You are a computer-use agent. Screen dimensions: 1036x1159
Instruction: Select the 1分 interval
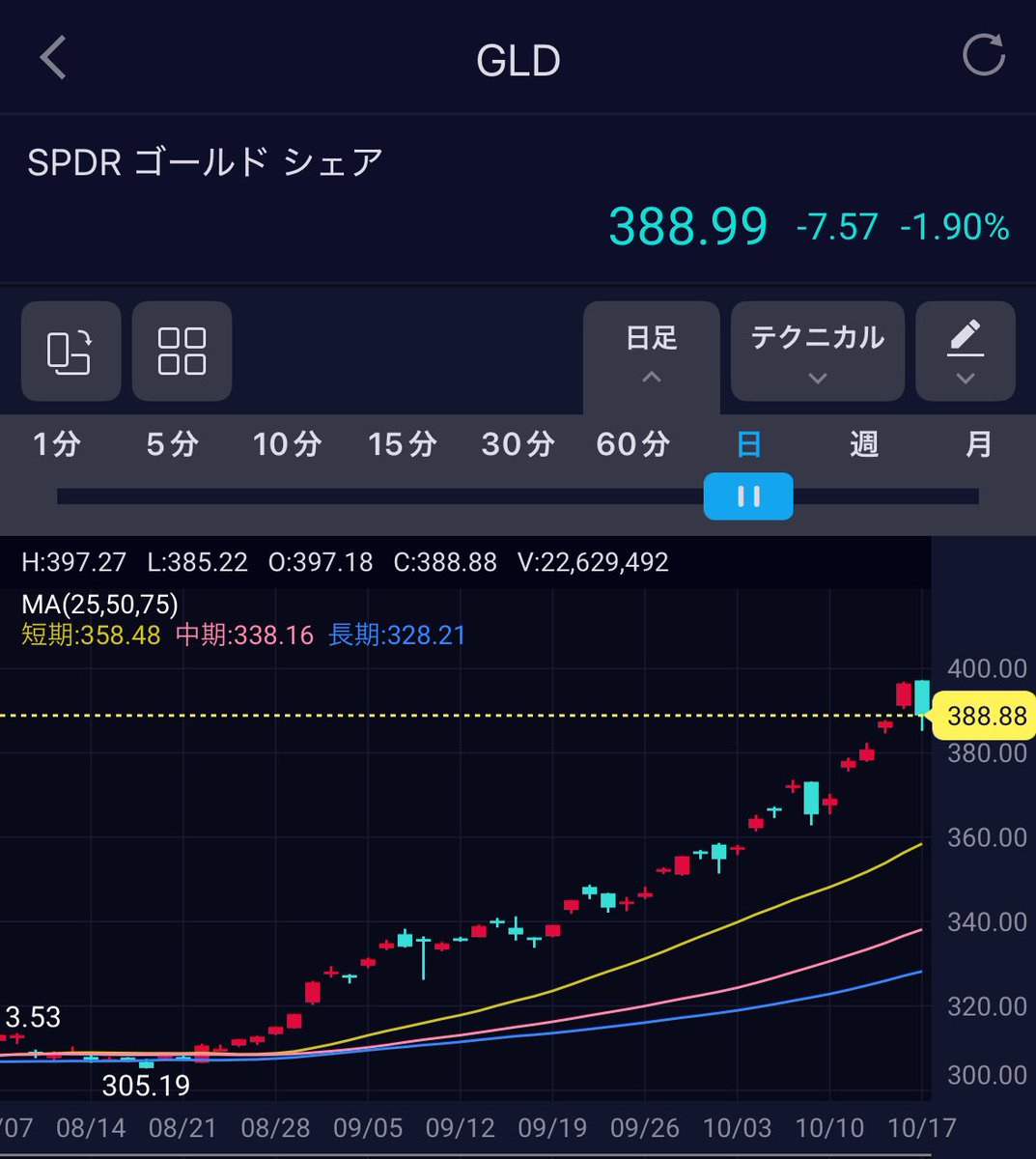[56, 444]
